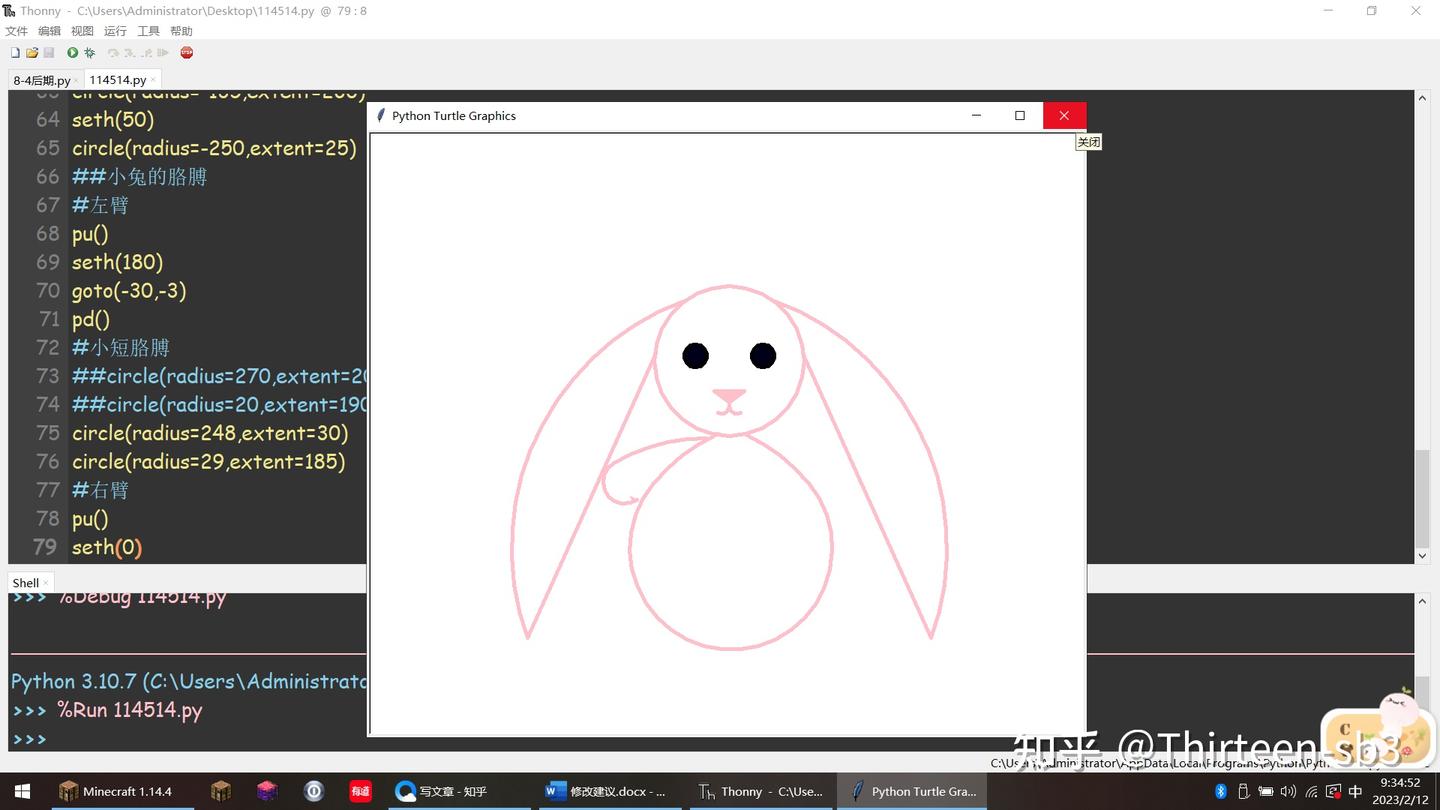The height and width of the screenshot is (810, 1440).
Task: Open the 运行 menu
Action: pyautogui.click(x=114, y=30)
